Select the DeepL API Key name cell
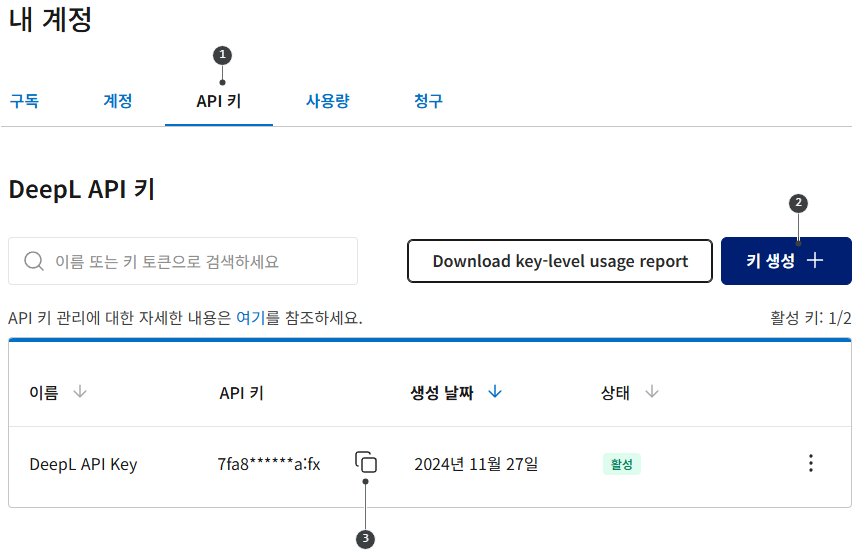853x550 pixels. [x=83, y=465]
